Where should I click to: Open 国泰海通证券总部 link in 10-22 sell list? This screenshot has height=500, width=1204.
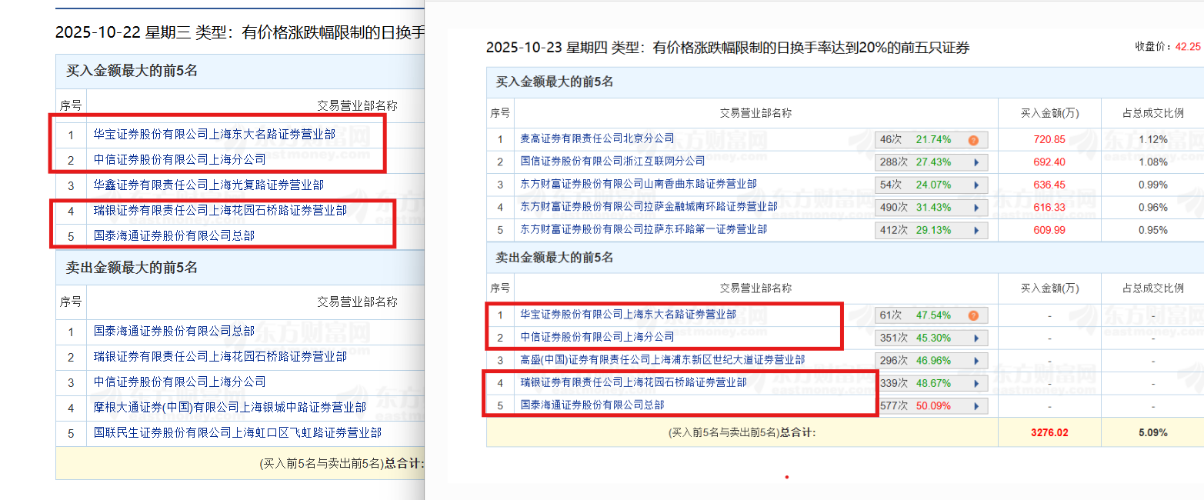[174, 331]
